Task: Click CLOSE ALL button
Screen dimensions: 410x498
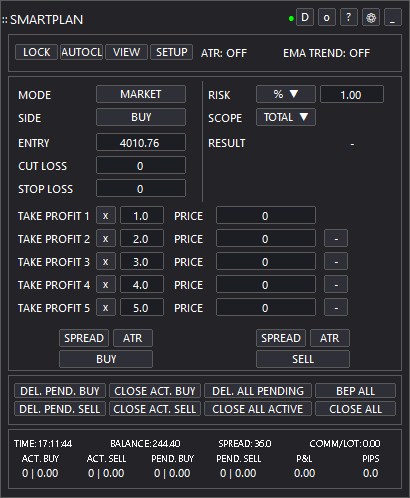Action: tap(355, 409)
